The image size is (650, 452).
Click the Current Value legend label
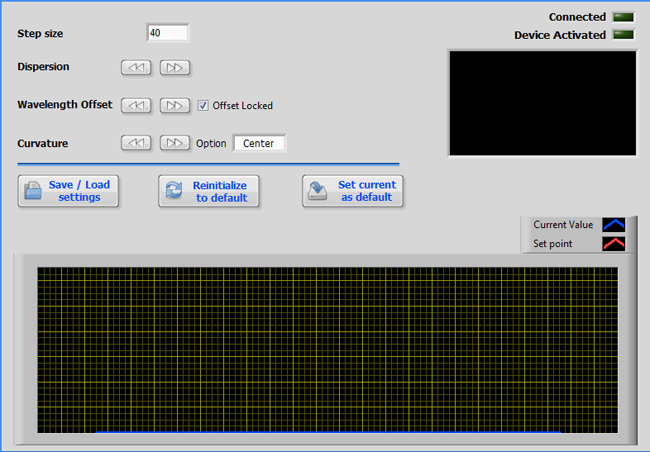(x=563, y=225)
